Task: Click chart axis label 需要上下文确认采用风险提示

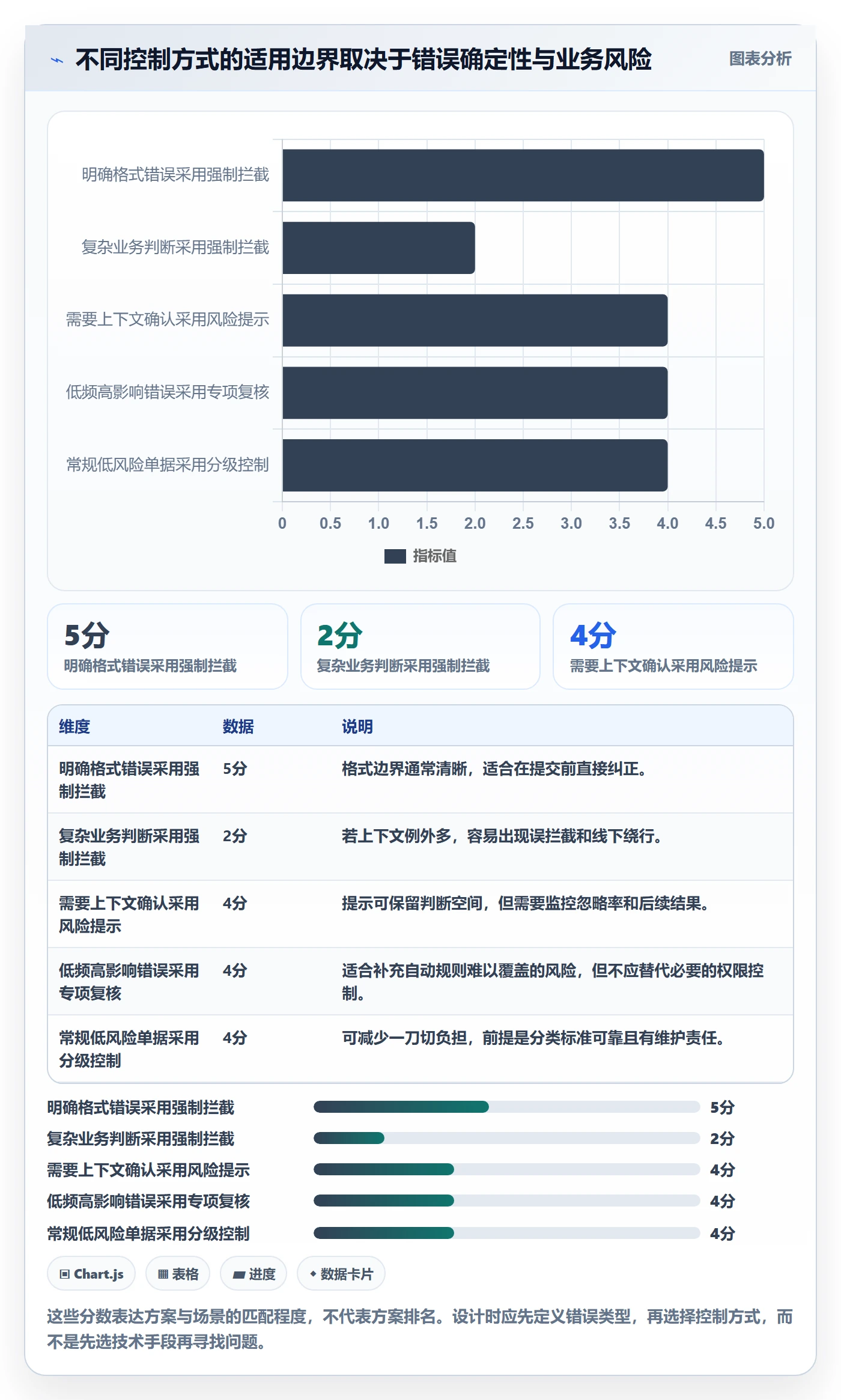Action: click(x=168, y=320)
